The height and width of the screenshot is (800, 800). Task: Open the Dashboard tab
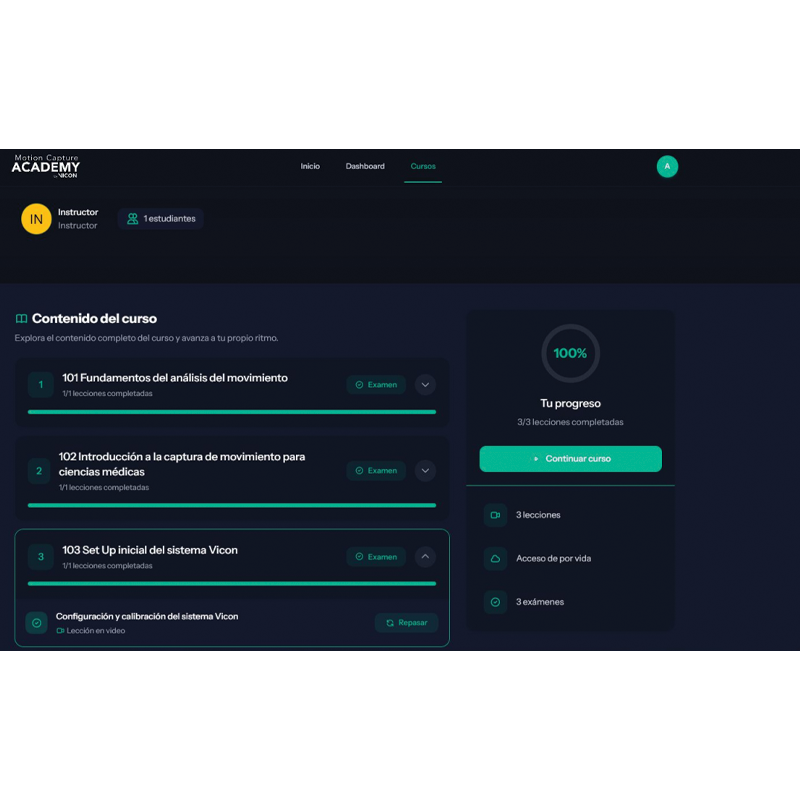(365, 166)
